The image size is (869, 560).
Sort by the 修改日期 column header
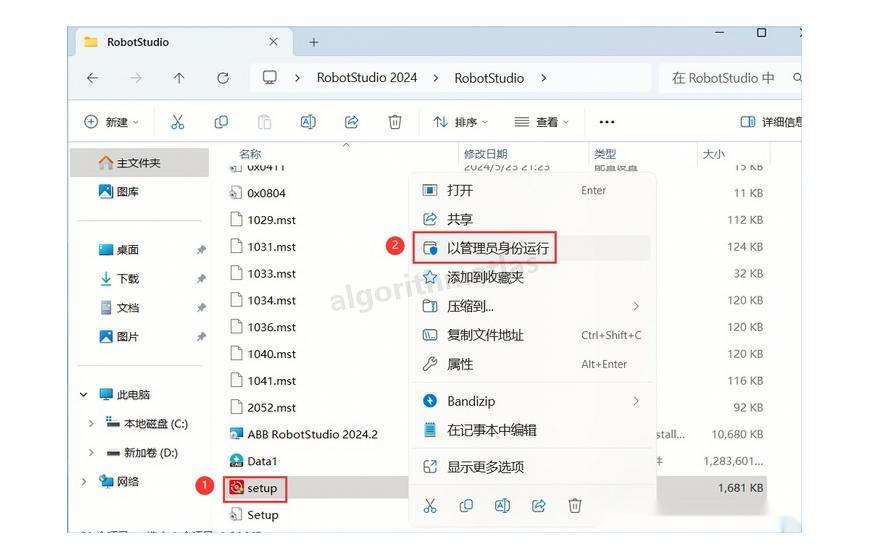click(485, 154)
